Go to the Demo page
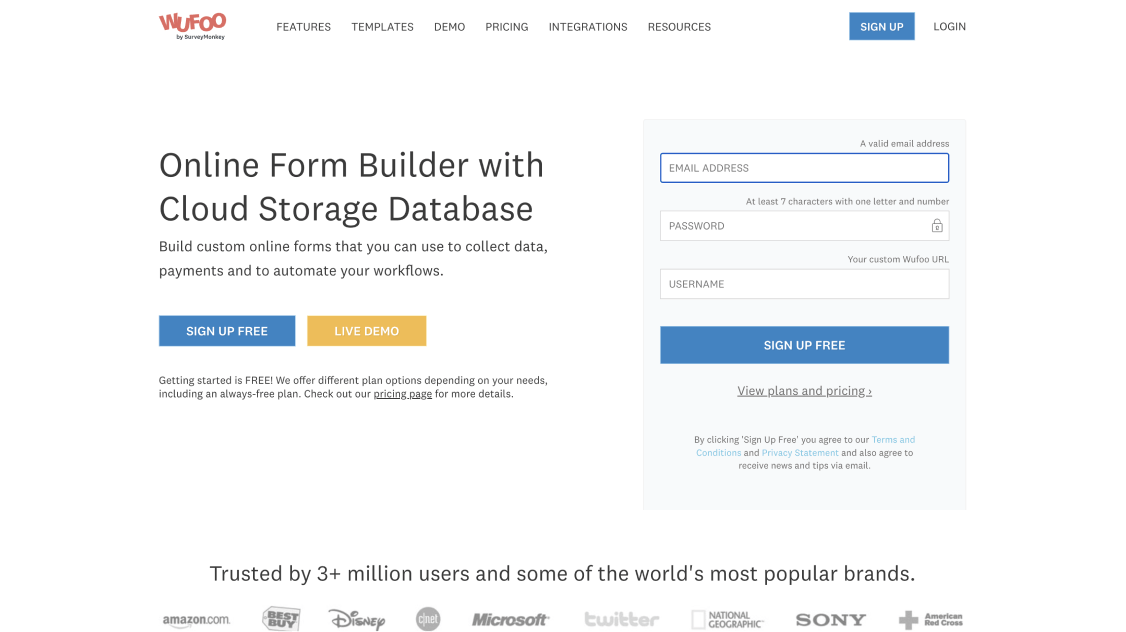The height and width of the screenshot is (632, 1126). tap(450, 27)
